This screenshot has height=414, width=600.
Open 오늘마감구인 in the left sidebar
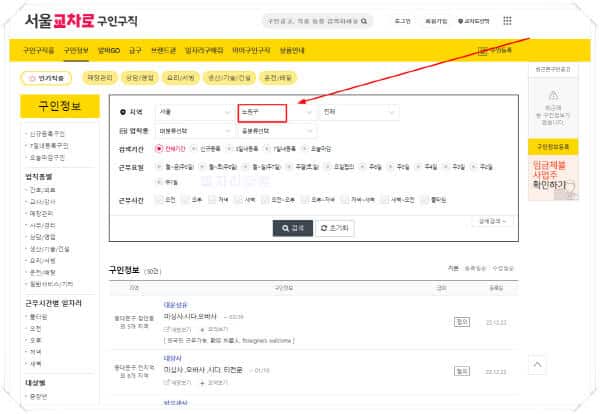[x=47, y=158]
